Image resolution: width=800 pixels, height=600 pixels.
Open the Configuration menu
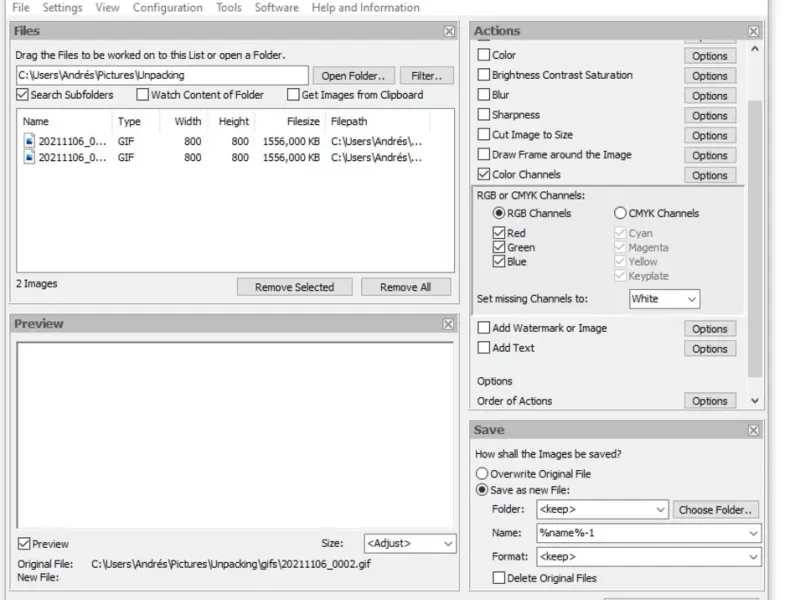click(167, 8)
